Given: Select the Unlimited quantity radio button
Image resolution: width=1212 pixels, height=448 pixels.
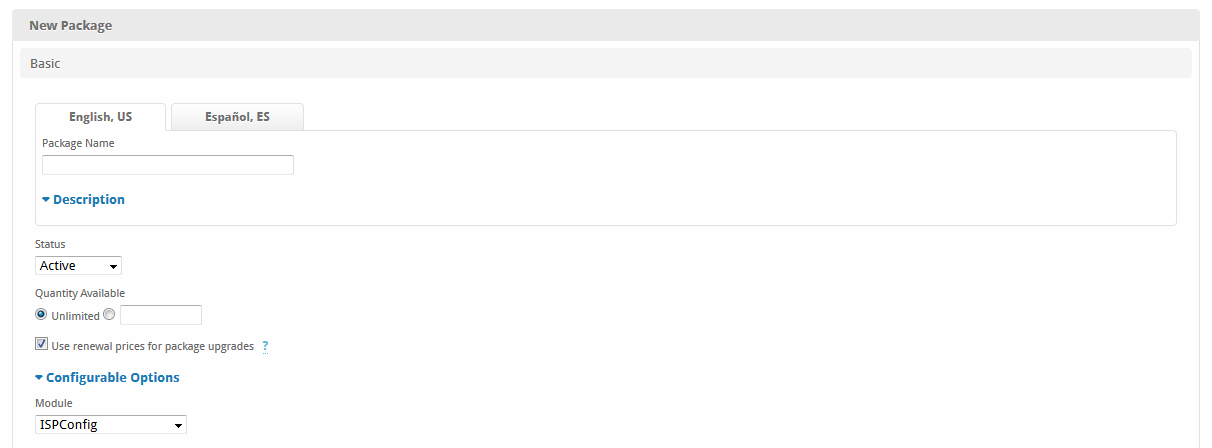Looking at the screenshot, I should [41, 314].
